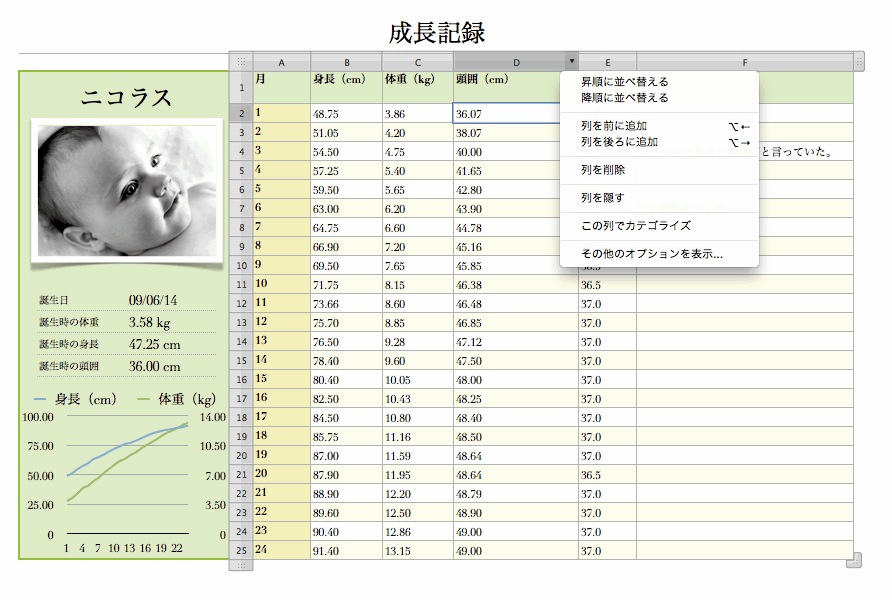Click the 身長 (cm) table header cell
Viewport: 892px width, 600px height.
click(346, 87)
